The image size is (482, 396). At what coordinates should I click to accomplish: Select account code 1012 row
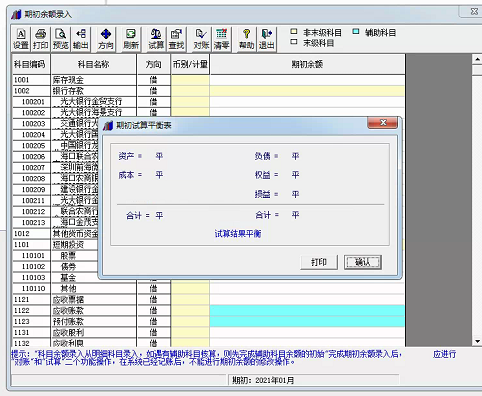click(32, 234)
